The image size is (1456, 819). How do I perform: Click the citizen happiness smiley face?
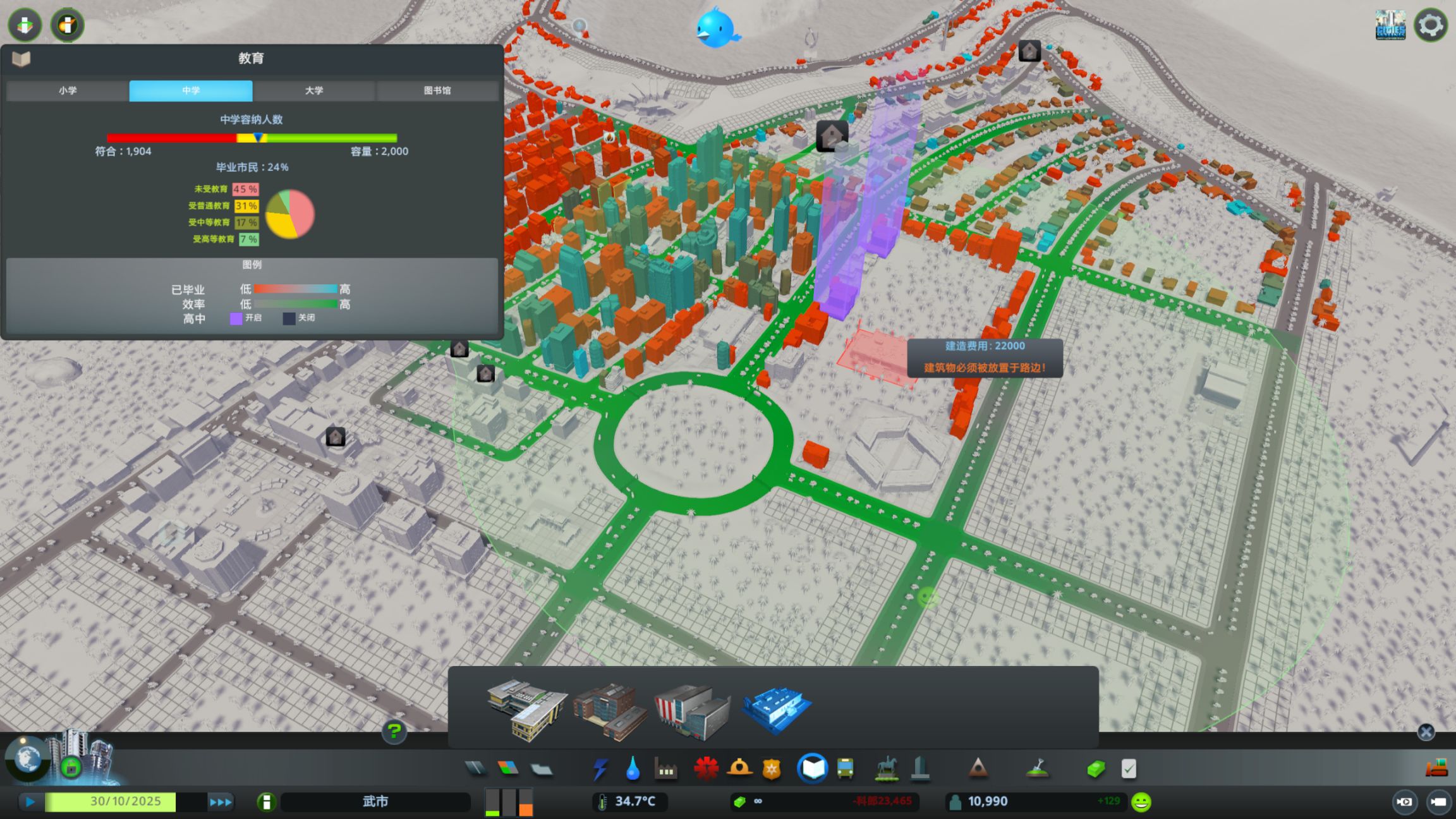[1141, 802]
